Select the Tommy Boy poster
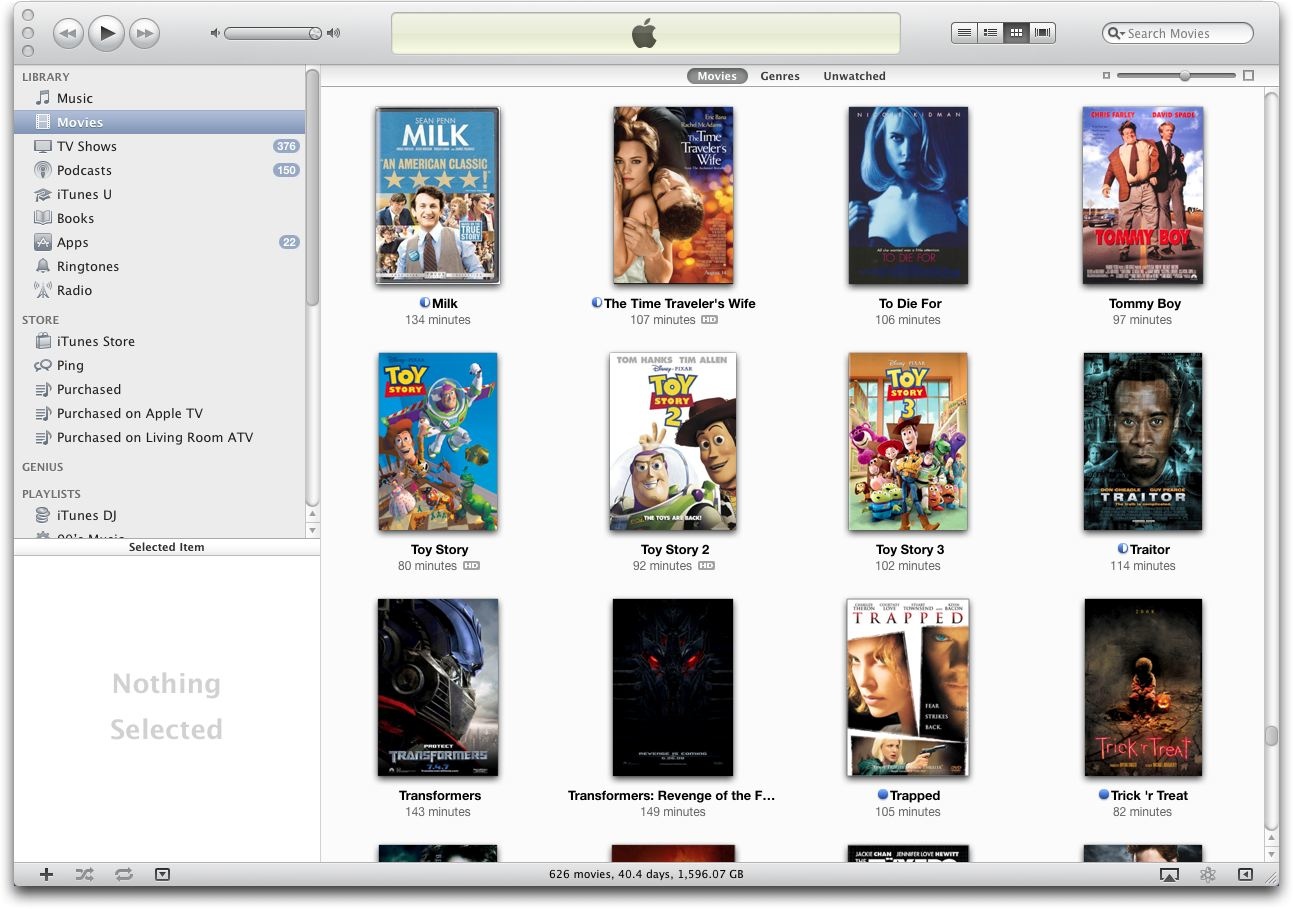The height and width of the screenshot is (909, 1293). pos(1143,196)
